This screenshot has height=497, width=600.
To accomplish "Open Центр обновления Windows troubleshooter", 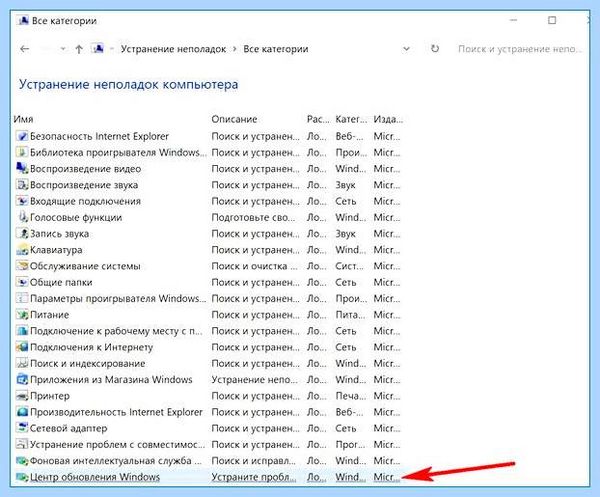I will pos(95,477).
